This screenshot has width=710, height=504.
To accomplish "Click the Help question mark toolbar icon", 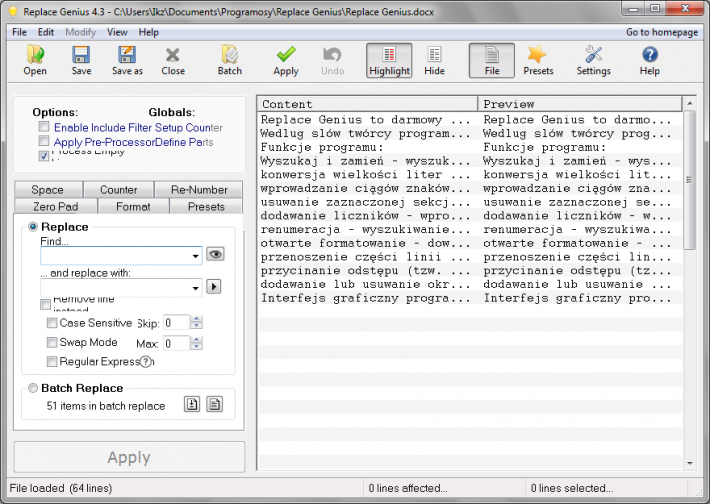I will pos(649,60).
